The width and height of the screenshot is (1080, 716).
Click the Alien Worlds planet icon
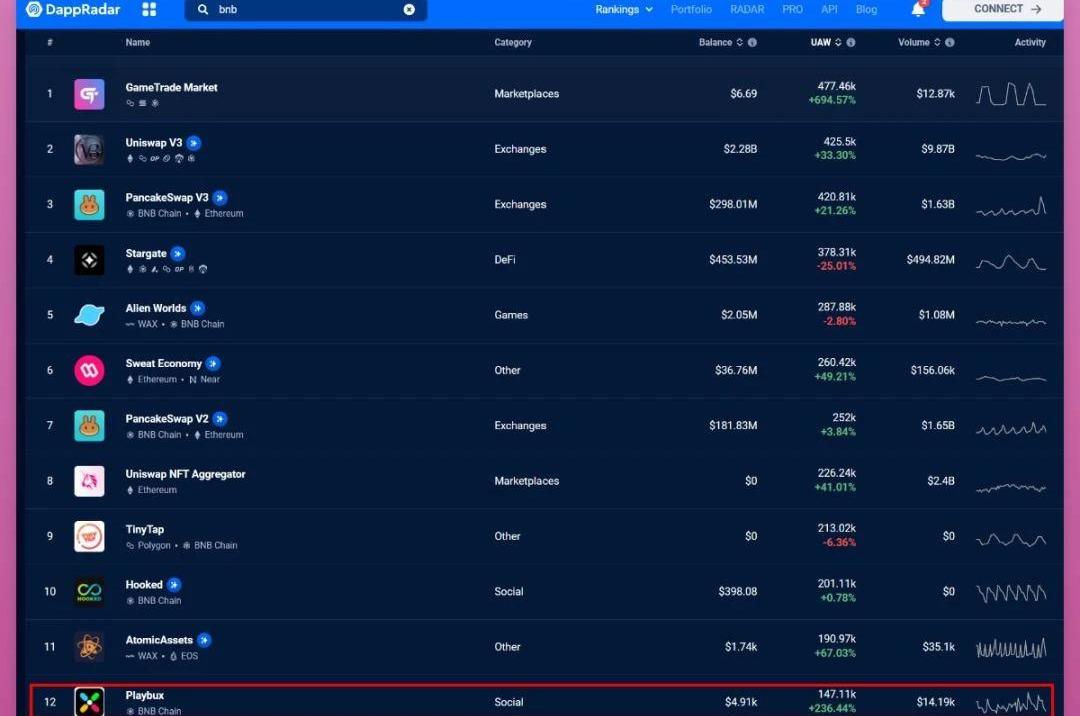[x=89, y=315]
